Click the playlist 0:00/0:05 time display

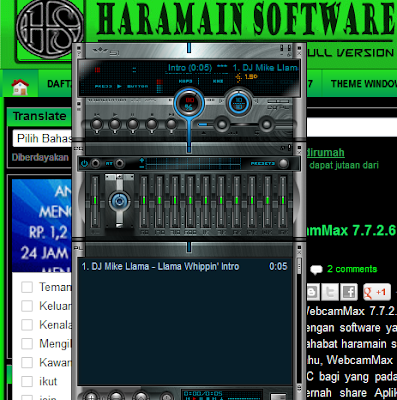(203, 394)
